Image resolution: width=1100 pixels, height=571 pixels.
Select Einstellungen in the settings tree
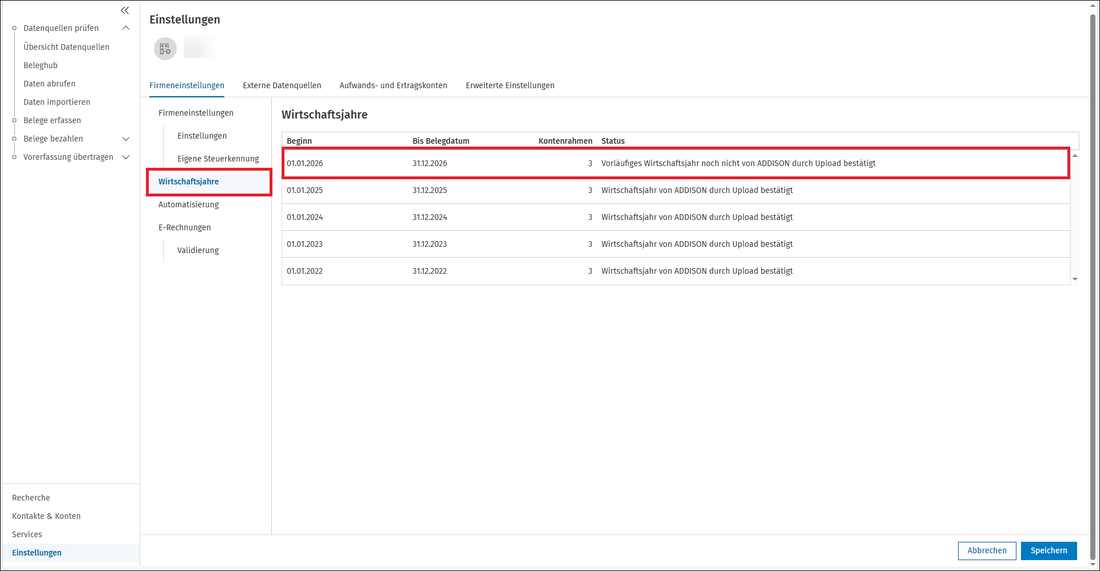pos(202,136)
